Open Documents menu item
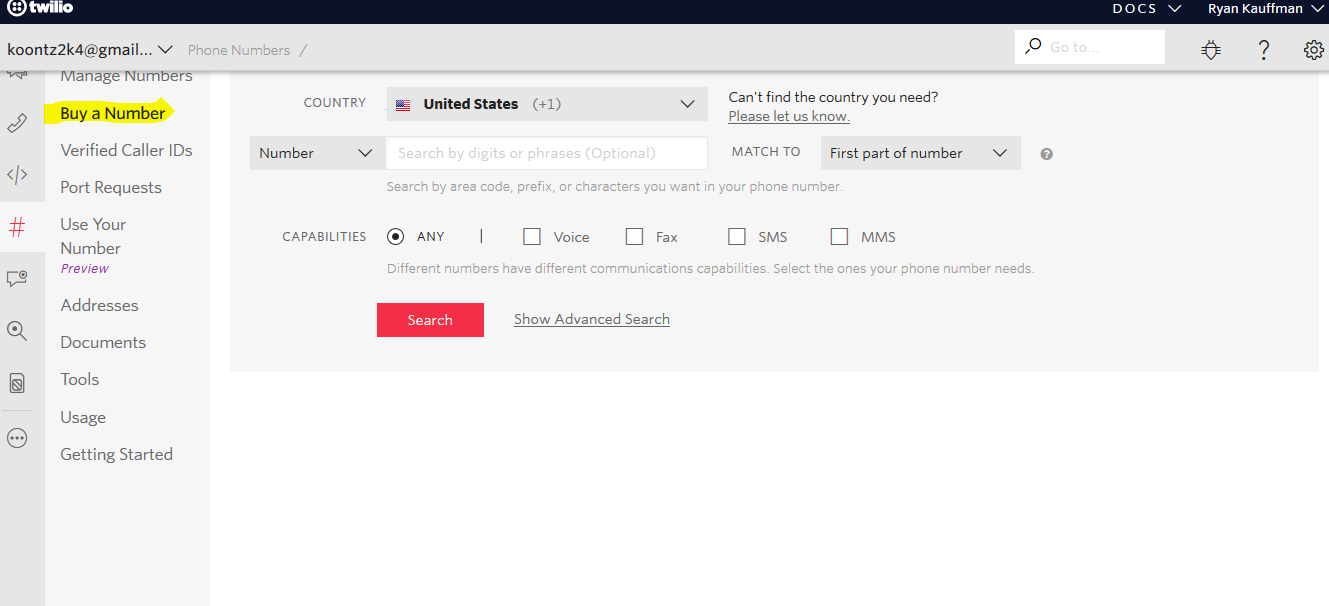This screenshot has width=1329, height=606. click(x=103, y=342)
